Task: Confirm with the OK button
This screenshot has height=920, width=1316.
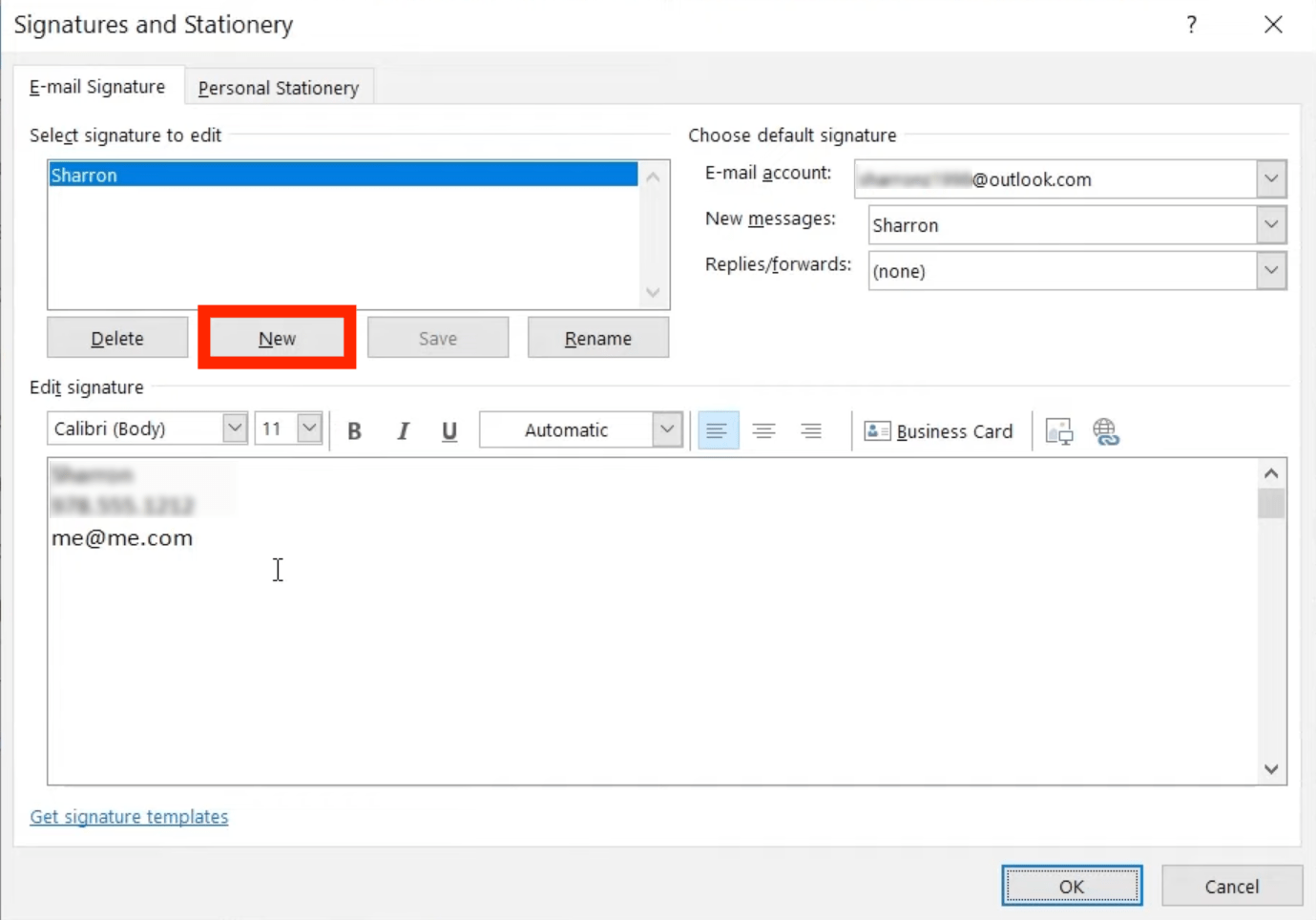Action: (x=1072, y=886)
